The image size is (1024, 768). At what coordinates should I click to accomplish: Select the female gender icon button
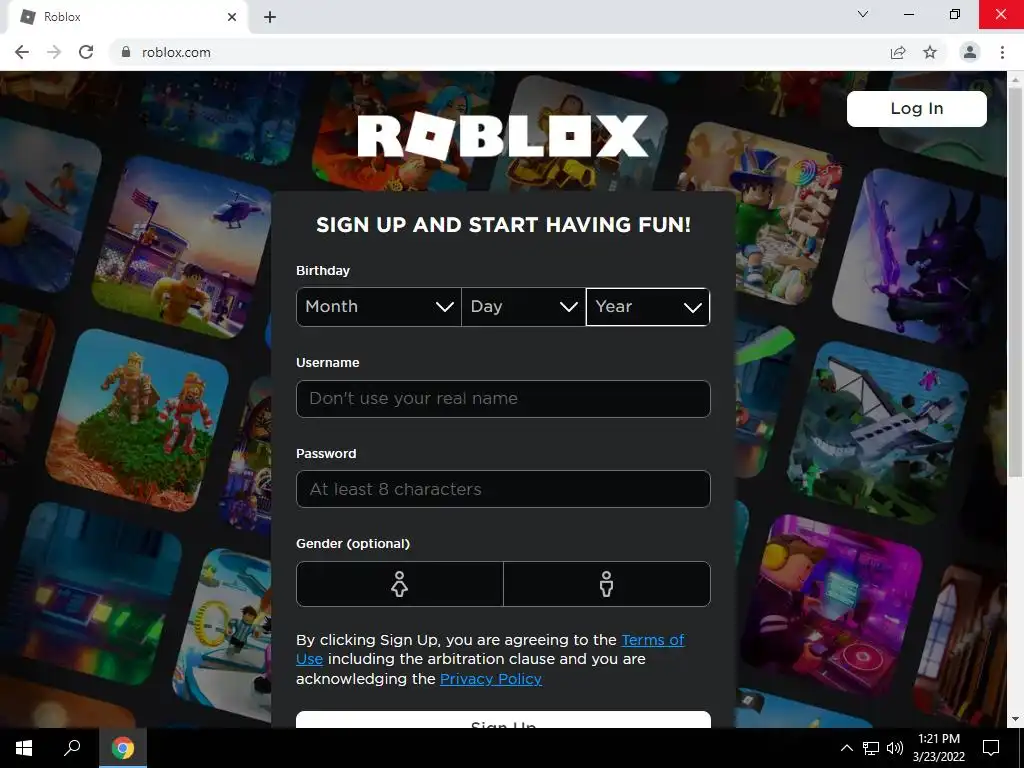(400, 584)
